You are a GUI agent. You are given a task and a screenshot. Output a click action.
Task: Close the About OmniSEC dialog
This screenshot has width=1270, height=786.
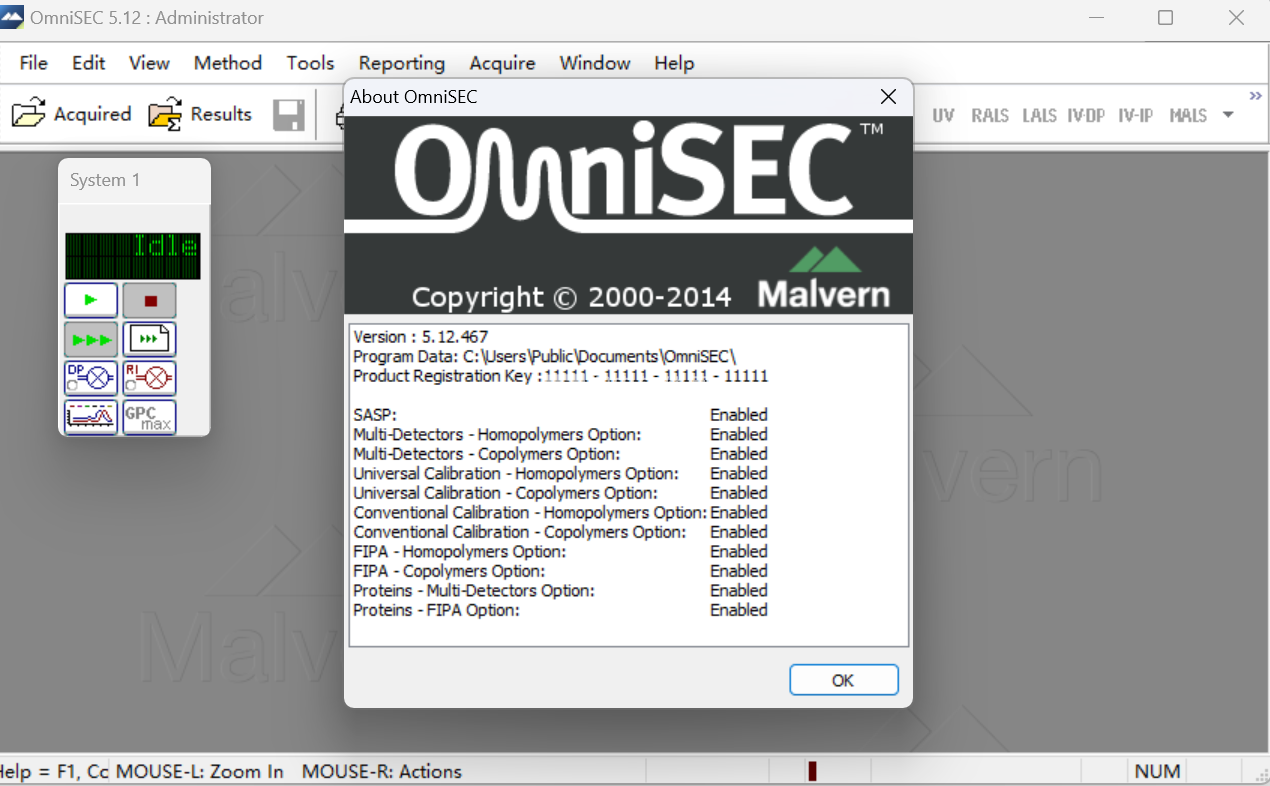(887, 97)
